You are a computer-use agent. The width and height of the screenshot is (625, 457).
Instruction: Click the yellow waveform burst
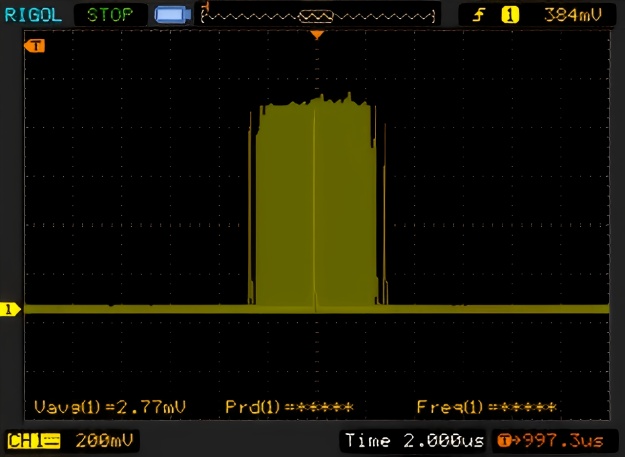point(315,200)
